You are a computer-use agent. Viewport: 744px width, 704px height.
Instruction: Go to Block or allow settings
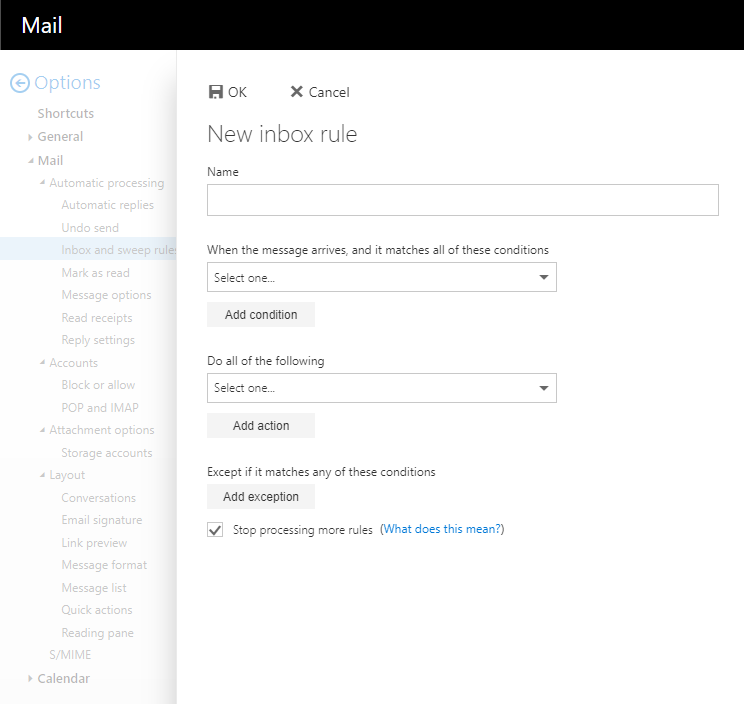point(98,385)
